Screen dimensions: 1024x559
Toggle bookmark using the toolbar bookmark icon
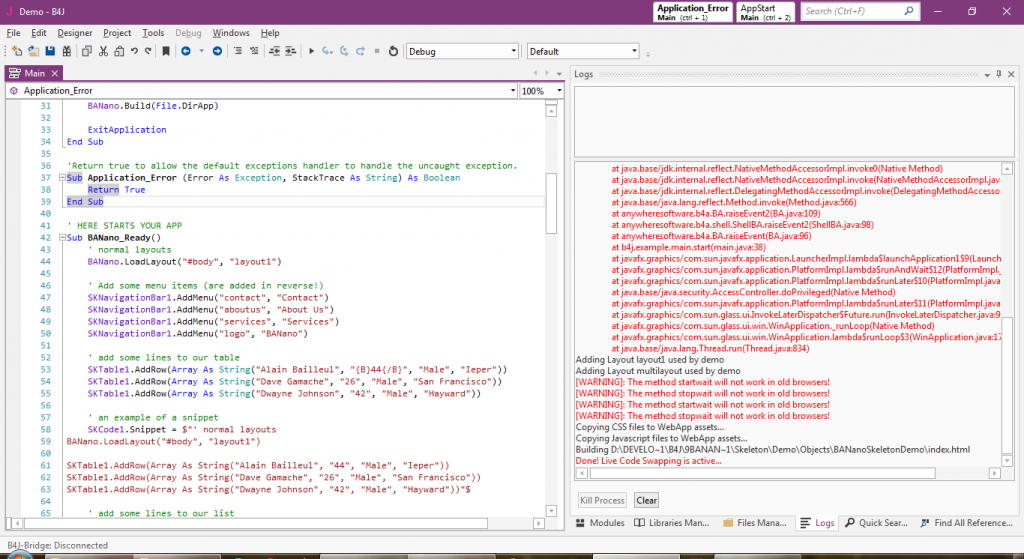tap(166, 51)
